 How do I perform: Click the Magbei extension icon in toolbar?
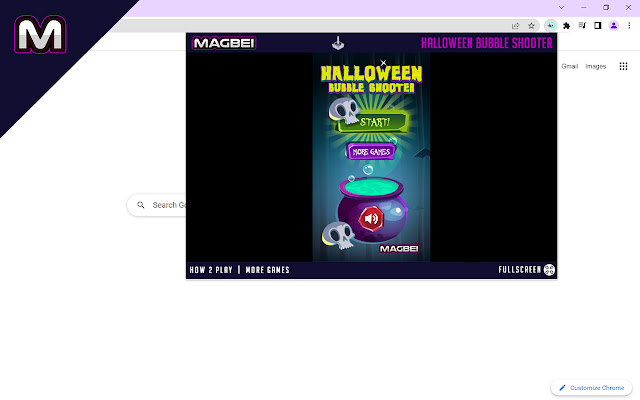[551, 26]
